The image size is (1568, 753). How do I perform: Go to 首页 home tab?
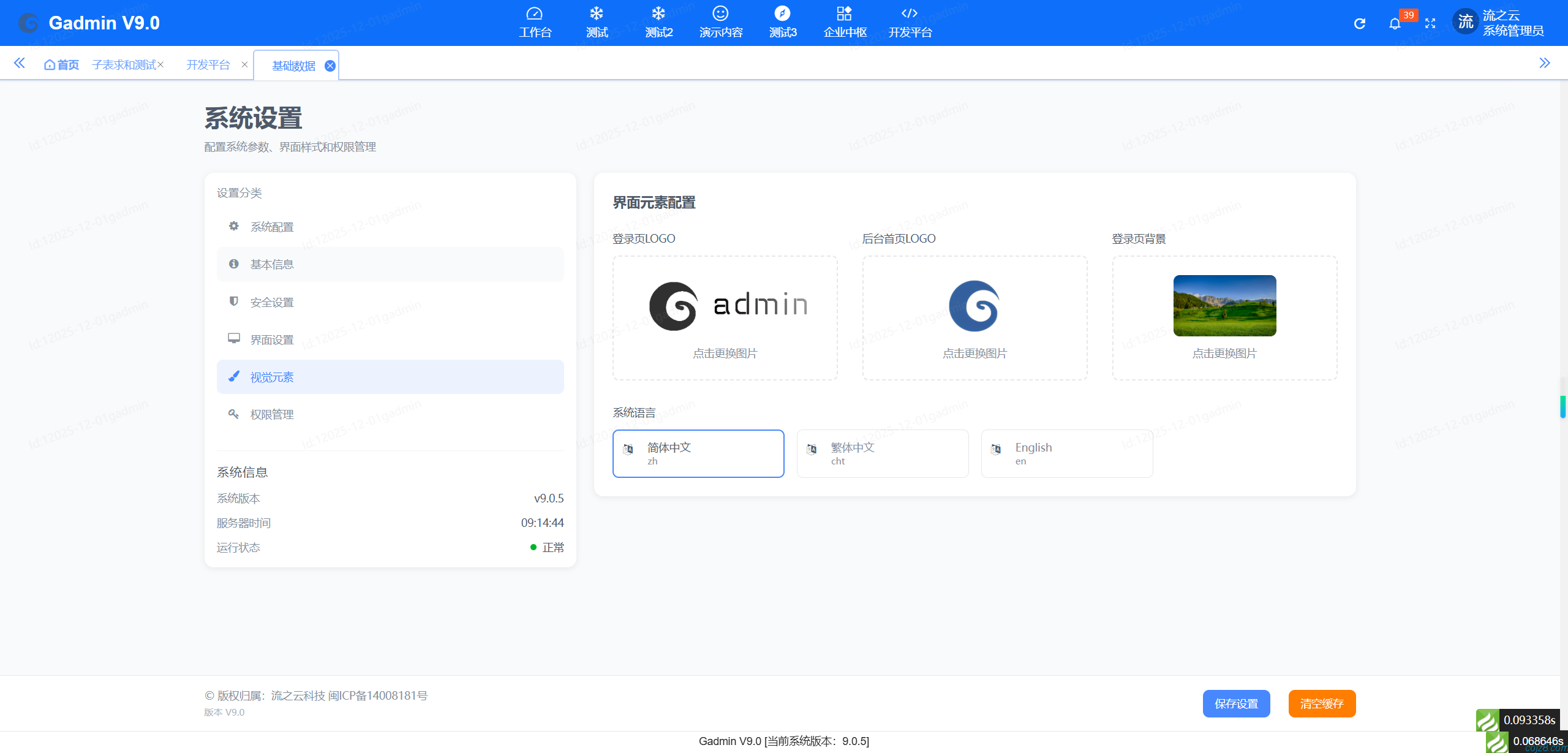pos(61,64)
